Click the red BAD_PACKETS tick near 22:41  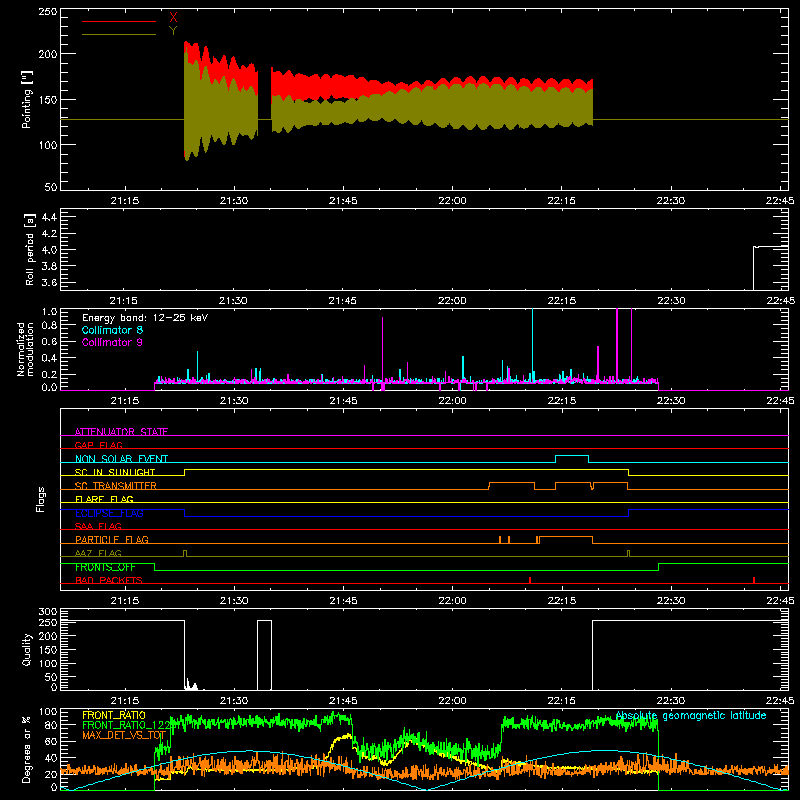754,580
